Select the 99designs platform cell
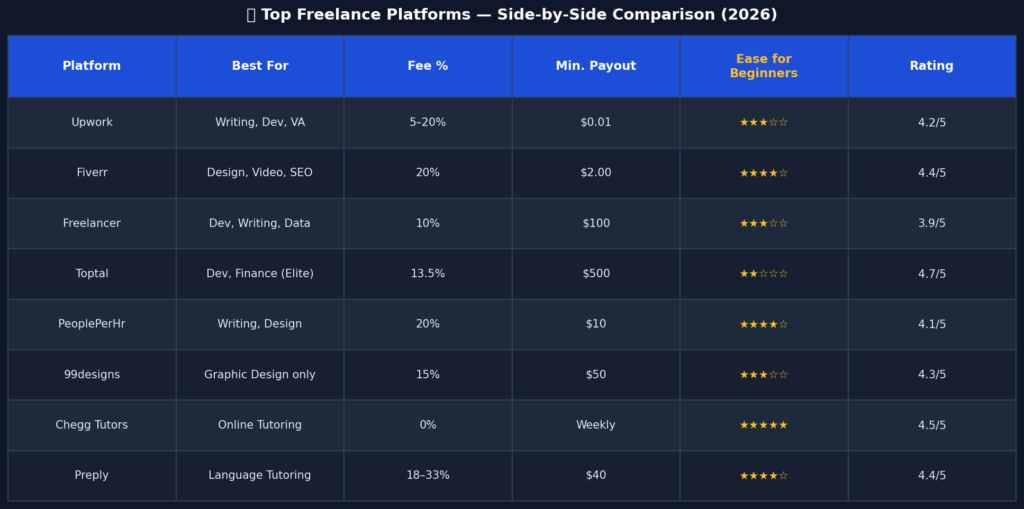 pyautogui.click(x=92, y=374)
